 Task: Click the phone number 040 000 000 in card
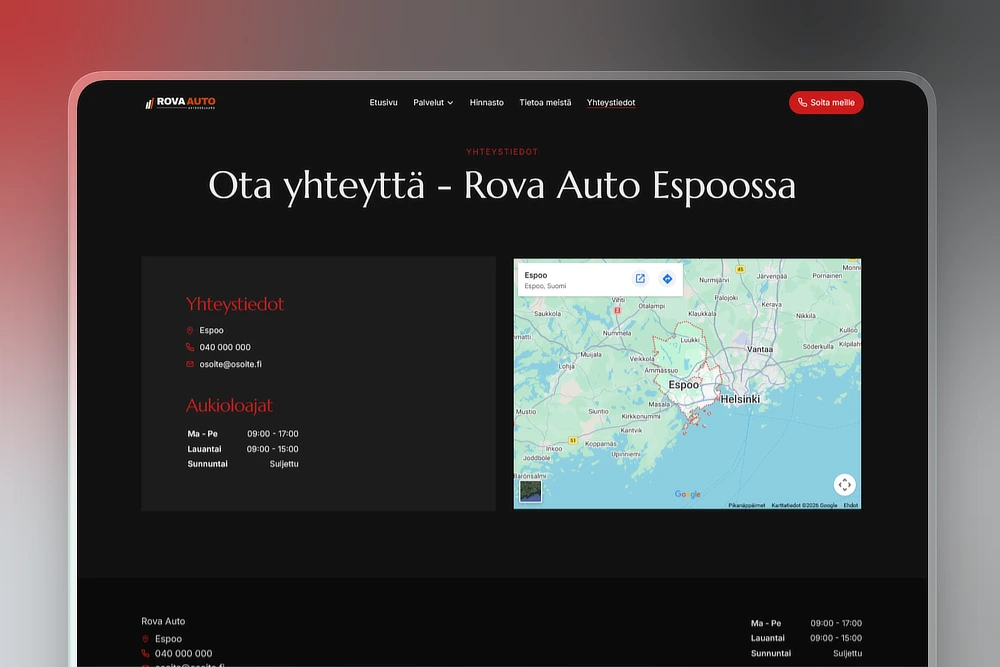225,347
